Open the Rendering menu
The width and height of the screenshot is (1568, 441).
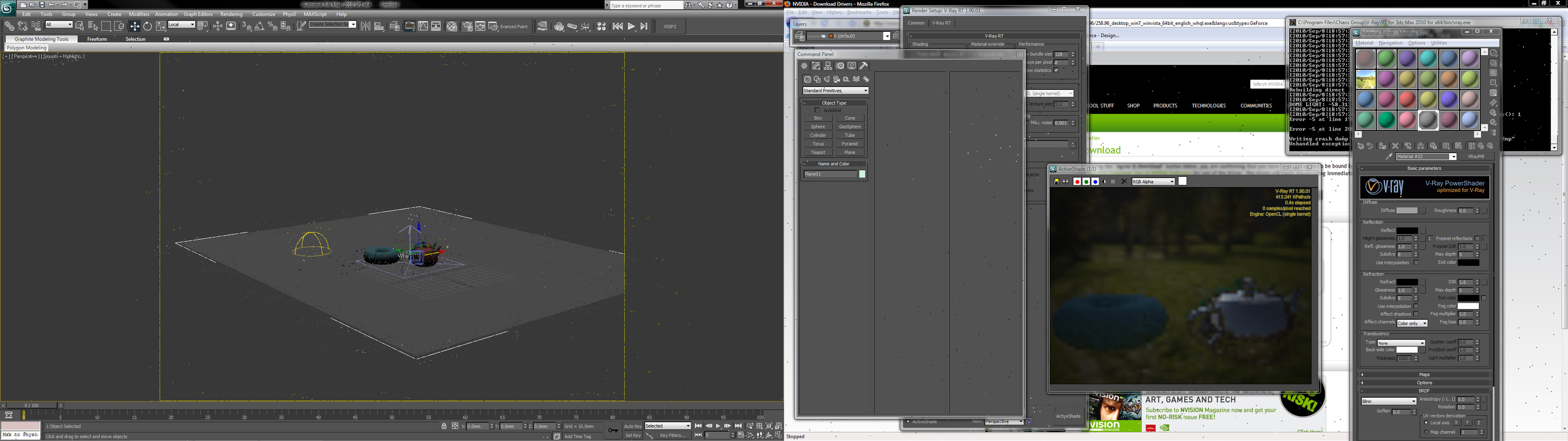click(231, 14)
